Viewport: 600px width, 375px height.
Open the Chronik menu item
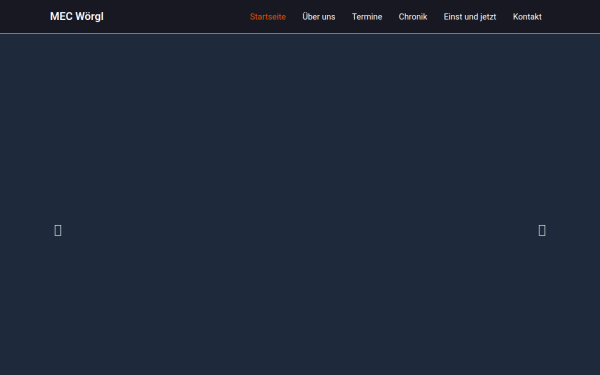pos(413,17)
